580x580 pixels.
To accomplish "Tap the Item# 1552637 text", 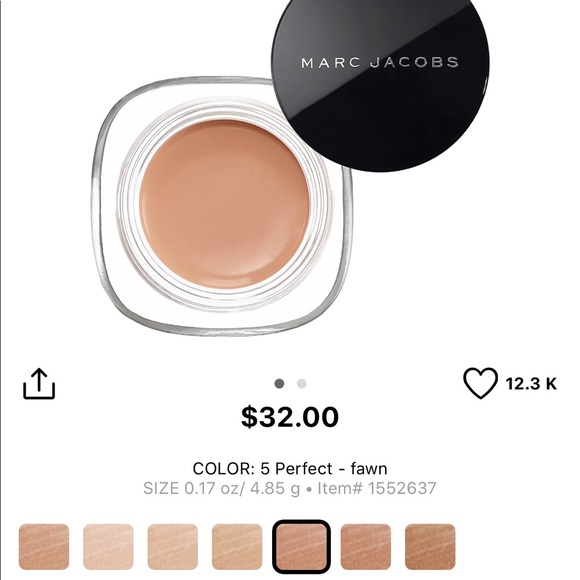I will [377, 488].
